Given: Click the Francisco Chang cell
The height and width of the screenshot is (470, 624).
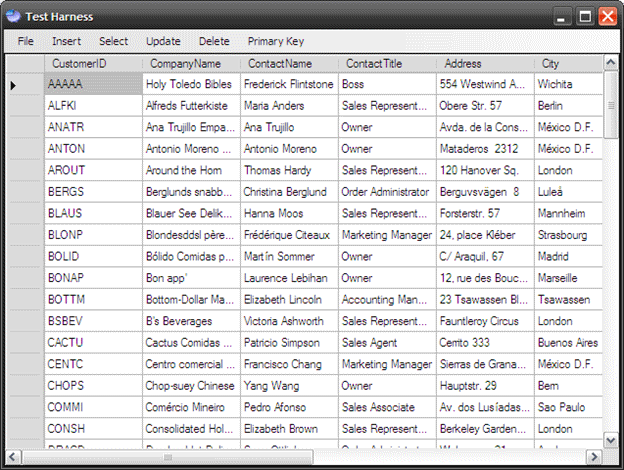Looking at the screenshot, I should click(x=289, y=364).
